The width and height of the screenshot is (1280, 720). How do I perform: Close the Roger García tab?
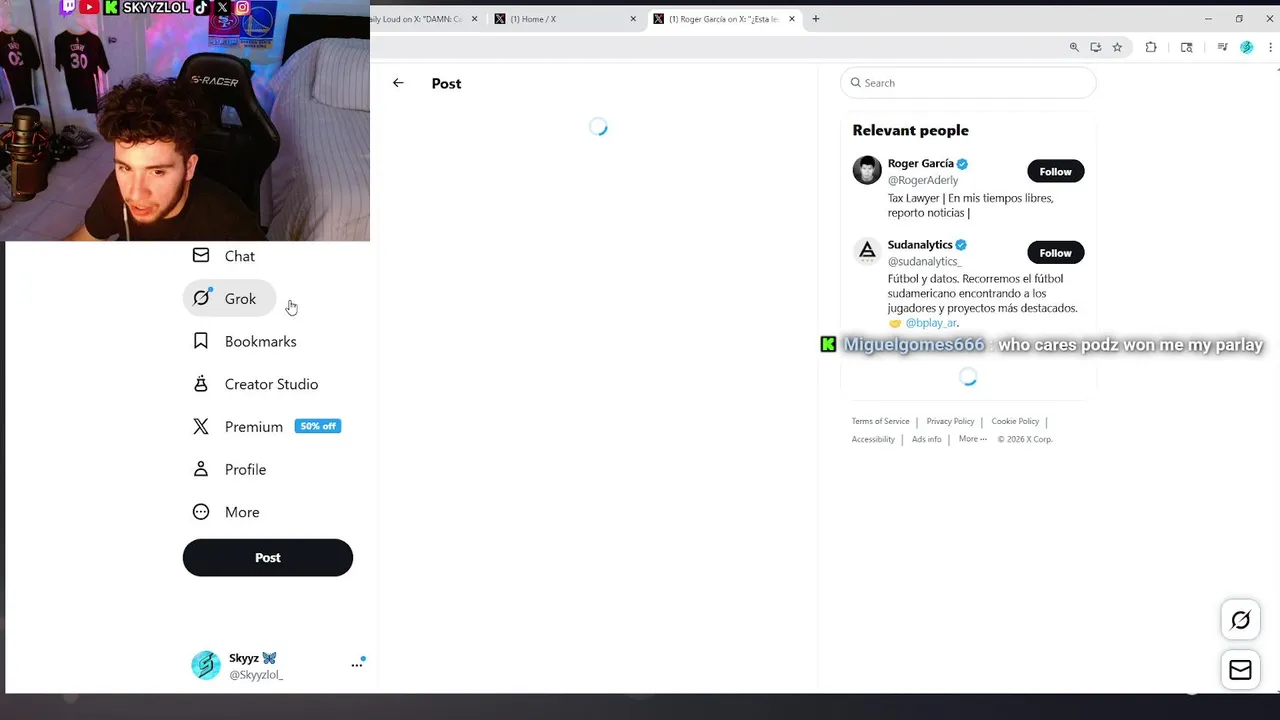point(792,19)
